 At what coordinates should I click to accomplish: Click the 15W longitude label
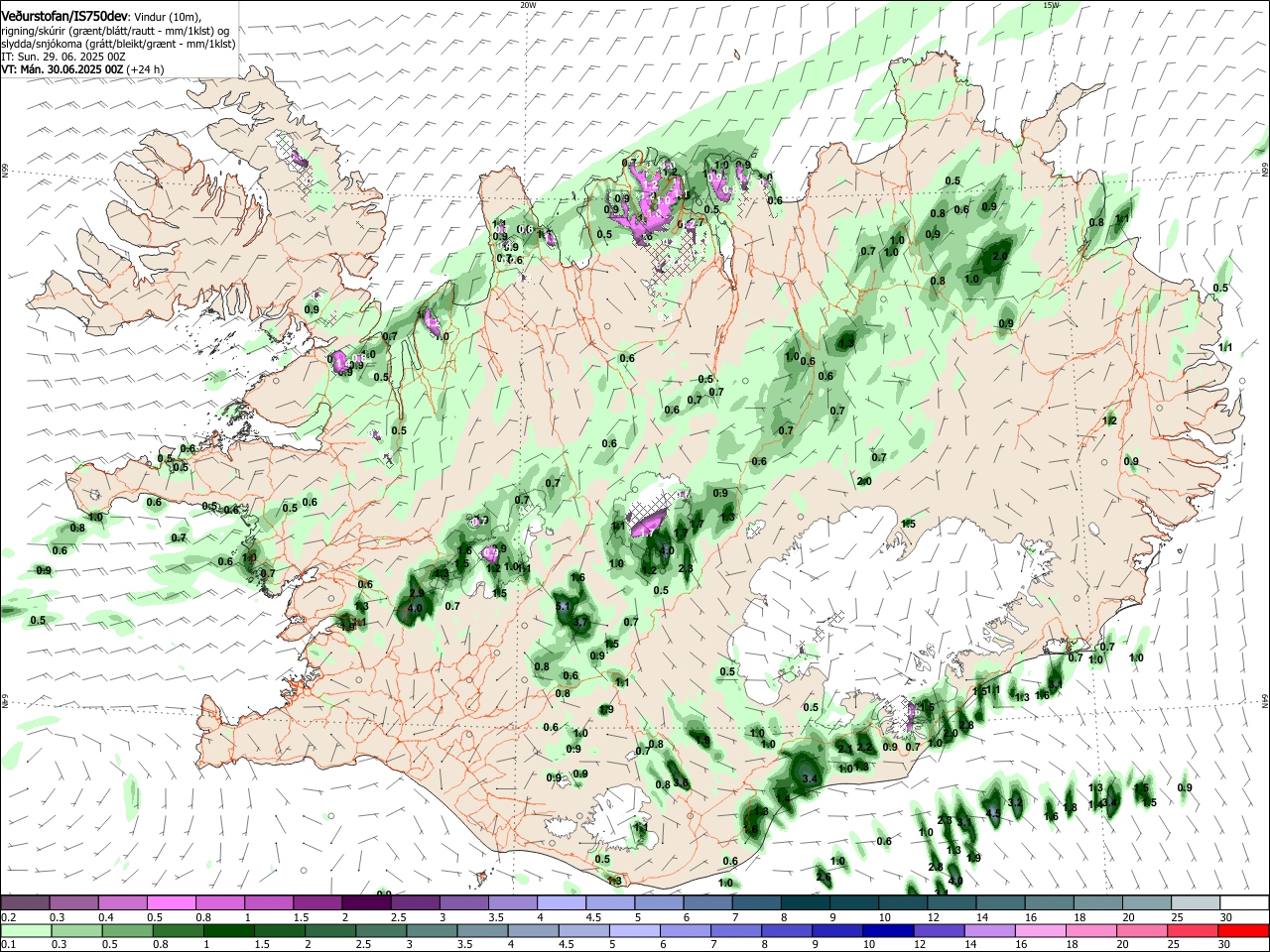tap(1051, 5)
